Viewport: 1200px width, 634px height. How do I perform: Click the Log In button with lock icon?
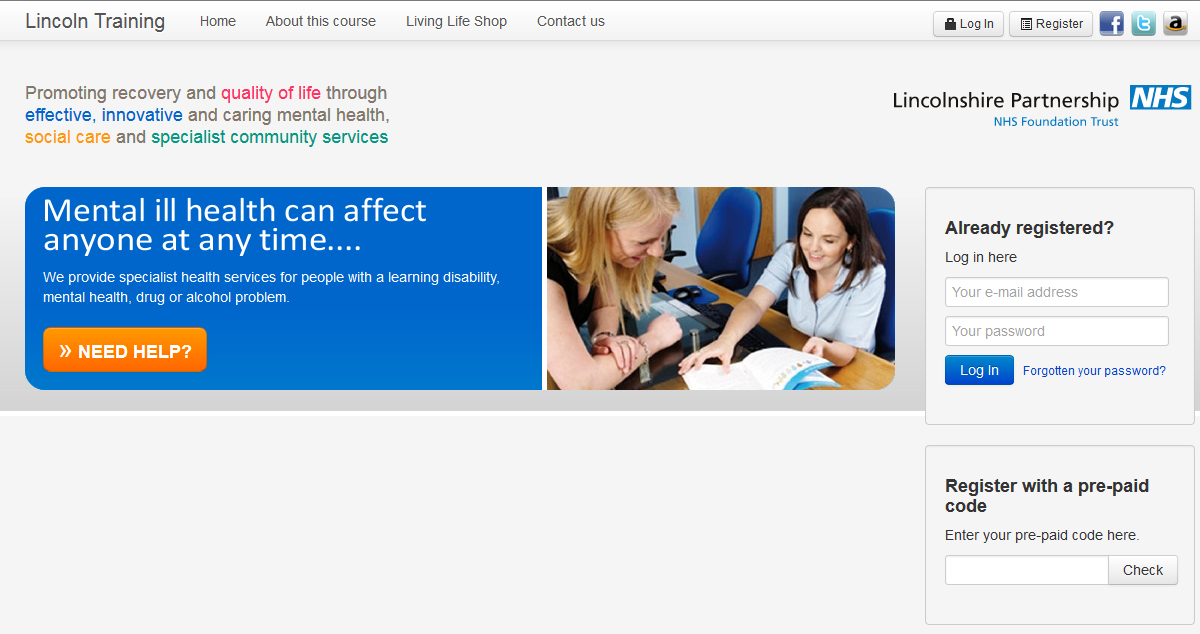click(x=968, y=24)
